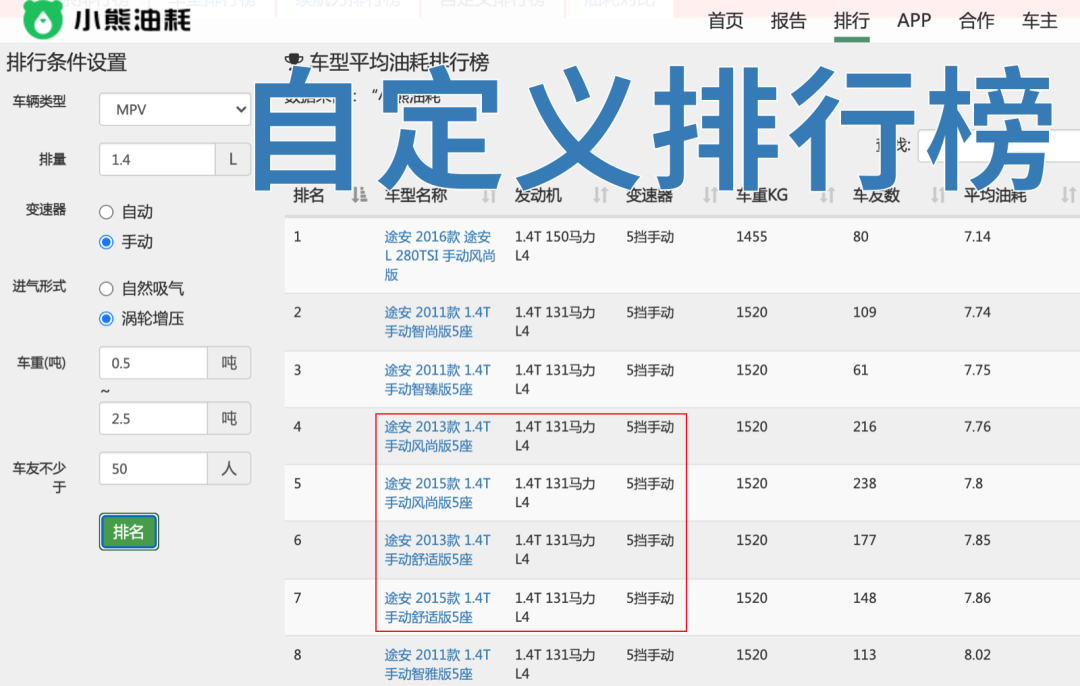Go to 排行 navigation tab
This screenshot has width=1080, height=686.
pos(851,21)
